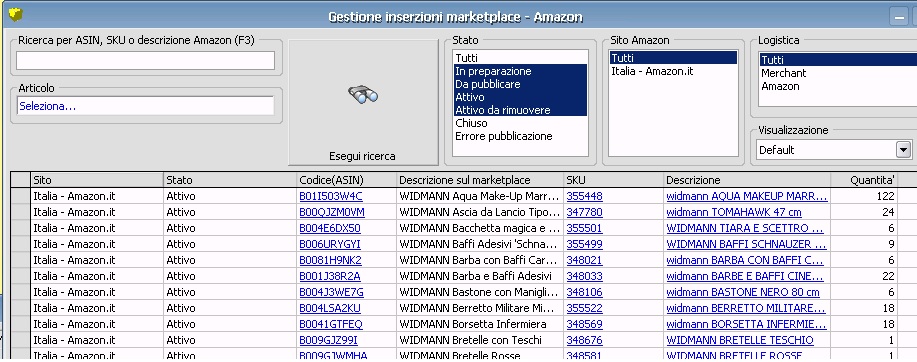
Task: Open ASIN link B0081H9NK2
Action: point(330,260)
